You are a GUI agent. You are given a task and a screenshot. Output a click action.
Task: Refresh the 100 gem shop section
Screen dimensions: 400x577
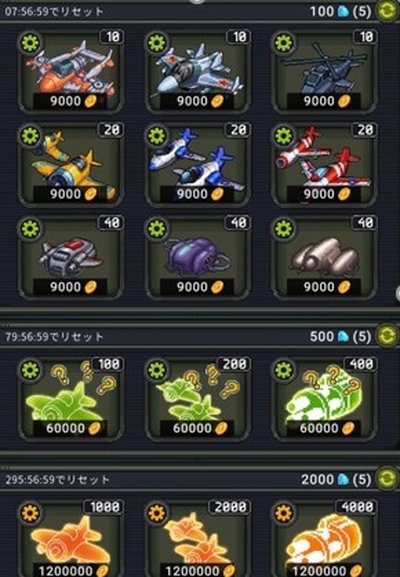[387, 11]
